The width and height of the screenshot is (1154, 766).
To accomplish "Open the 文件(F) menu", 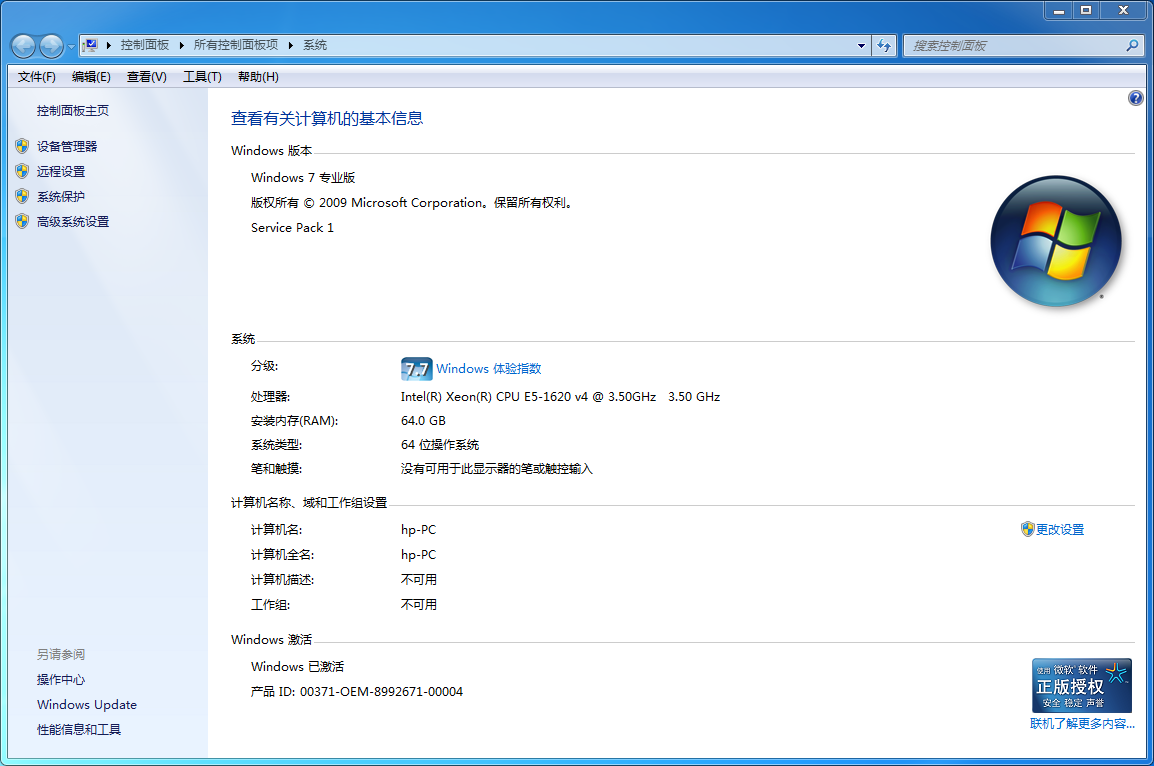I will click(x=37, y=77).
